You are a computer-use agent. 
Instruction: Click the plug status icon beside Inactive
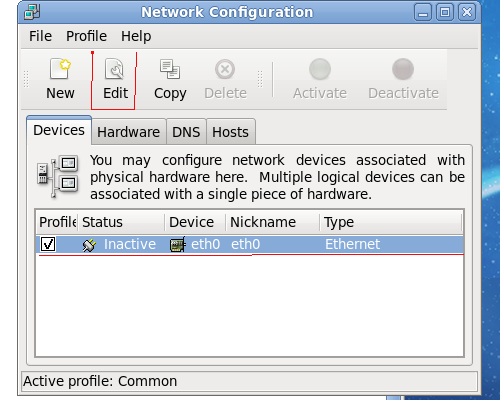pos(89,245)
